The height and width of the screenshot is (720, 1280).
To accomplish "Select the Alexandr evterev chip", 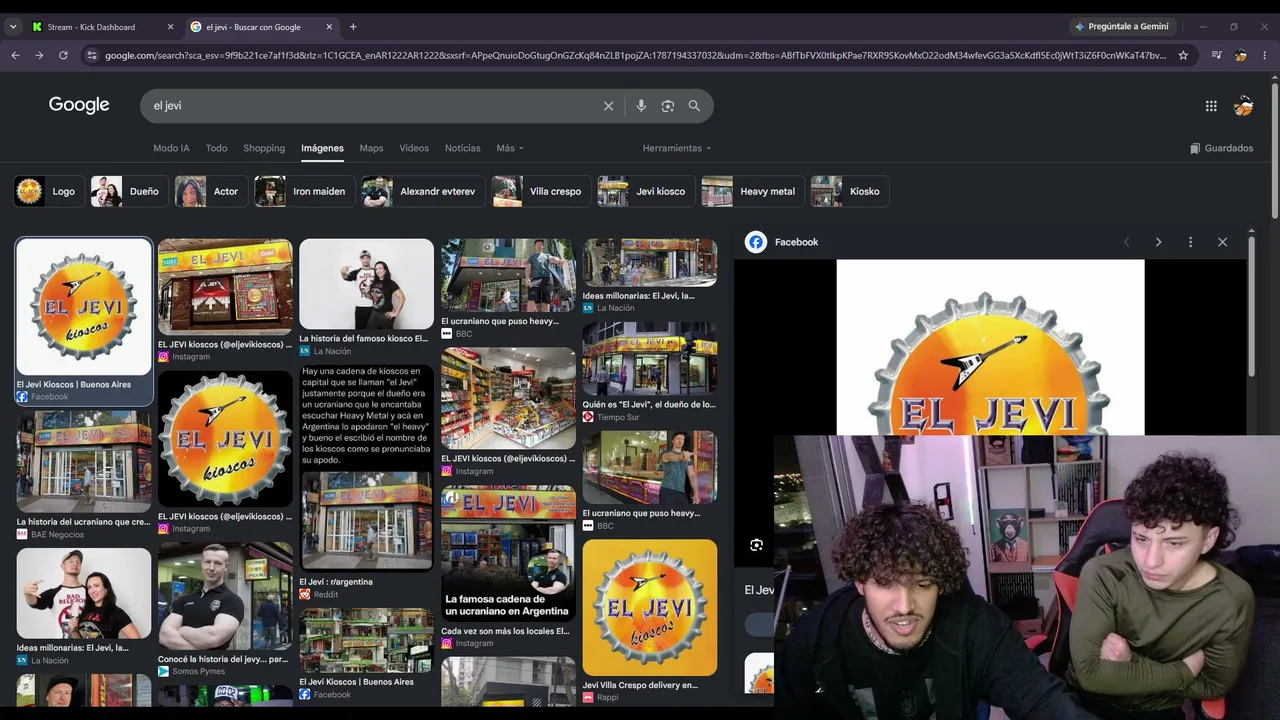I will (x=421, y=191).
